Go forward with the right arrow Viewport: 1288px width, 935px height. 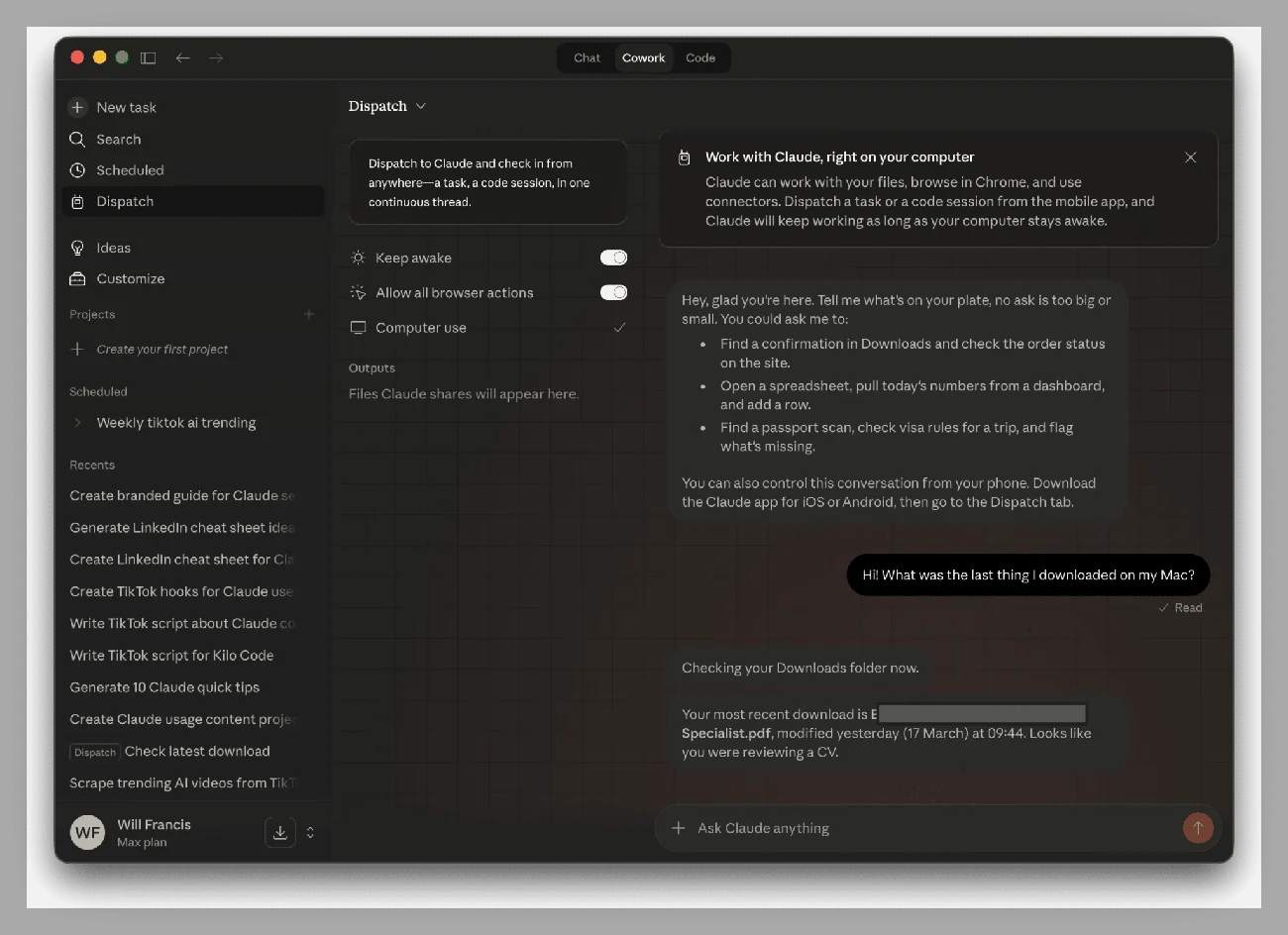(x=216, y=58)
